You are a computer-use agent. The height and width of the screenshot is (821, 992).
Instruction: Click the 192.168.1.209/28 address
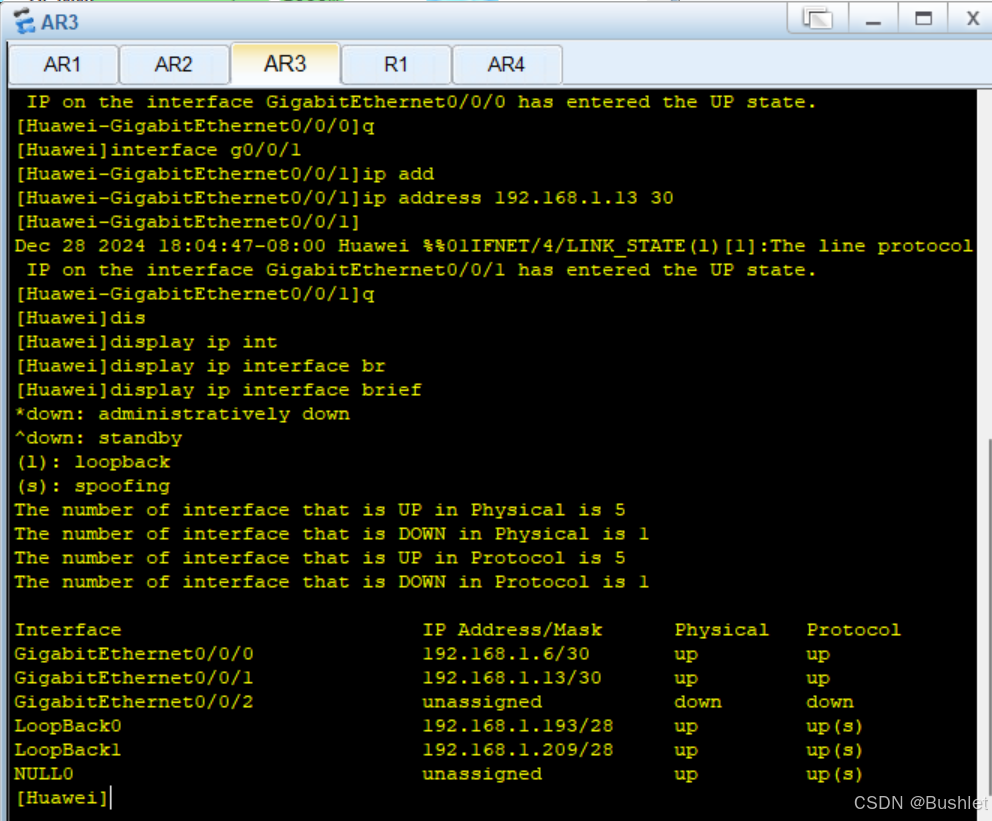click(518, 750)
